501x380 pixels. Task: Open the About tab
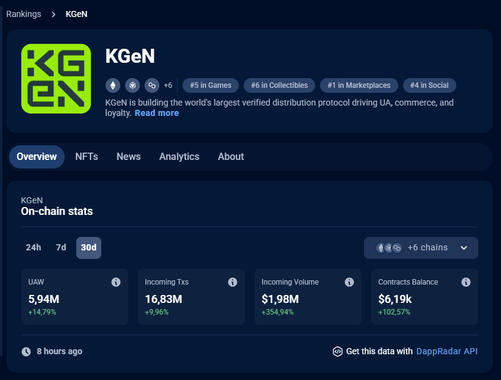[x=231, y=157]
